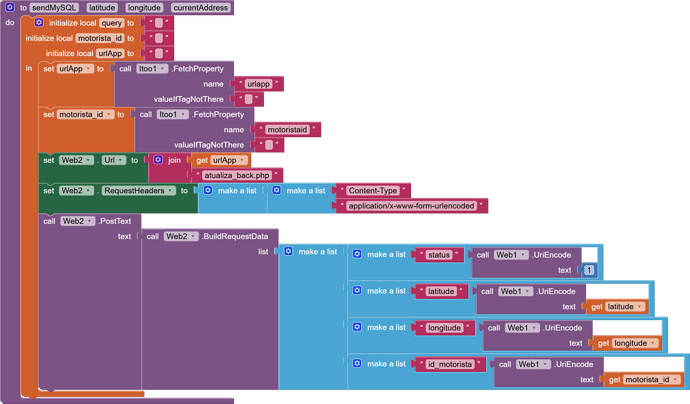
Task: Open the get urlApp variable dropdown
Action: tap(242, 160)
